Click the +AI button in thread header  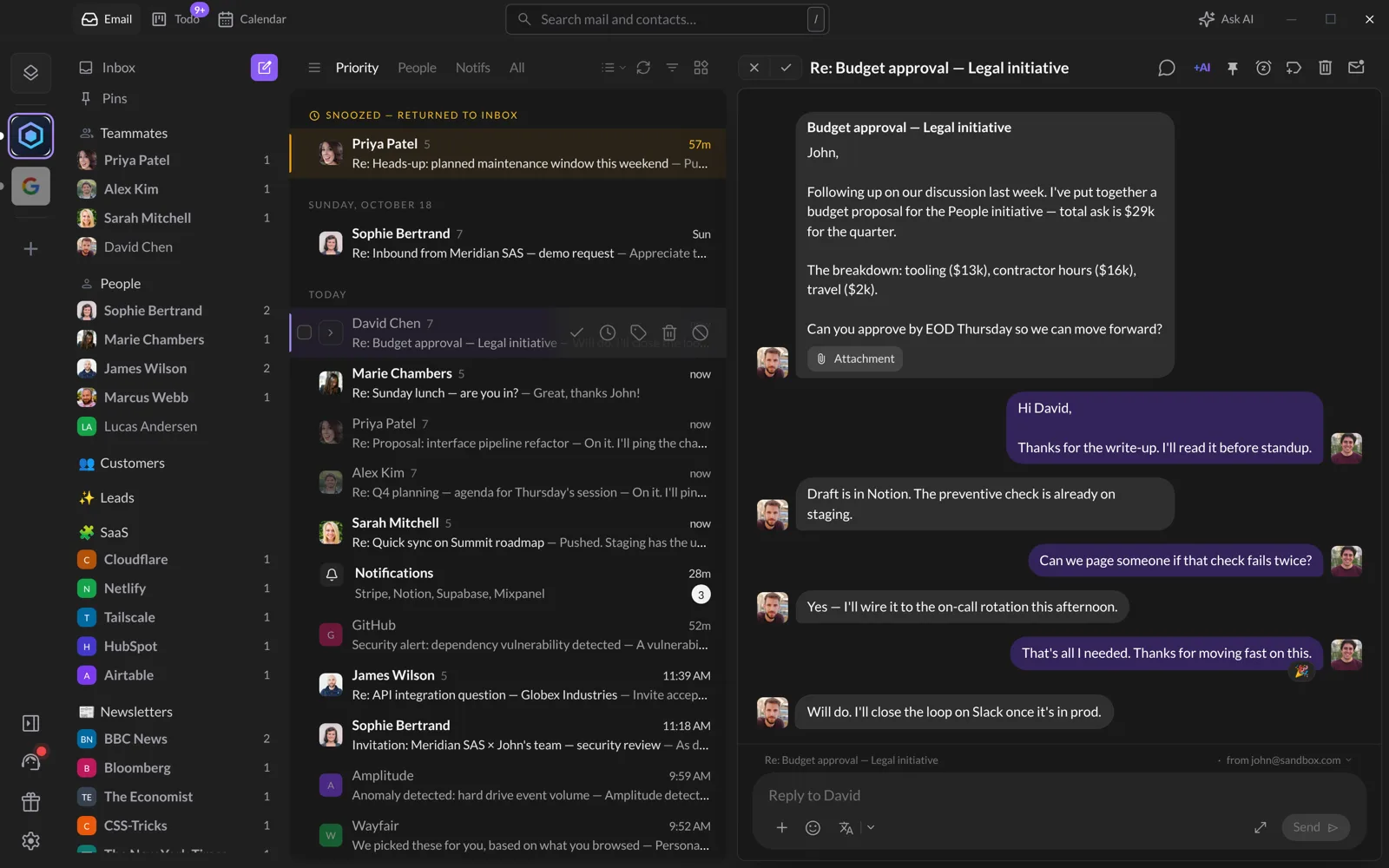(x=1201, y=68)
